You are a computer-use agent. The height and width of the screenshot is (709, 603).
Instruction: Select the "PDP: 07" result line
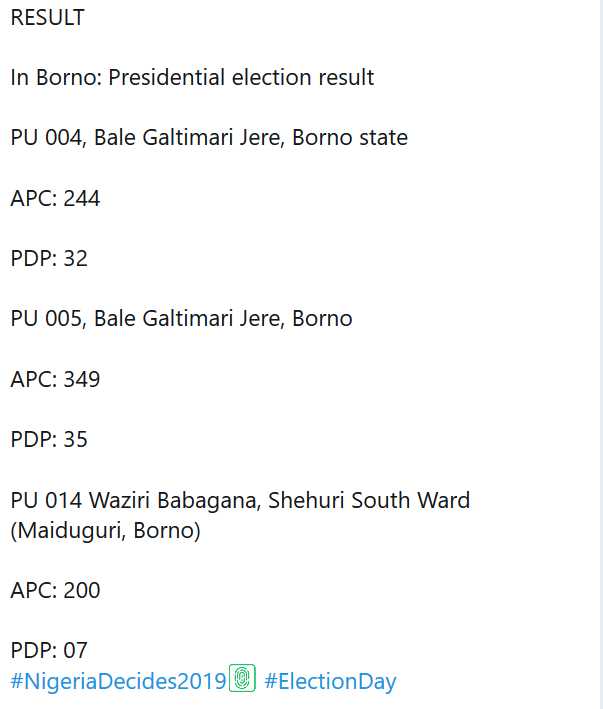(50, 651)
